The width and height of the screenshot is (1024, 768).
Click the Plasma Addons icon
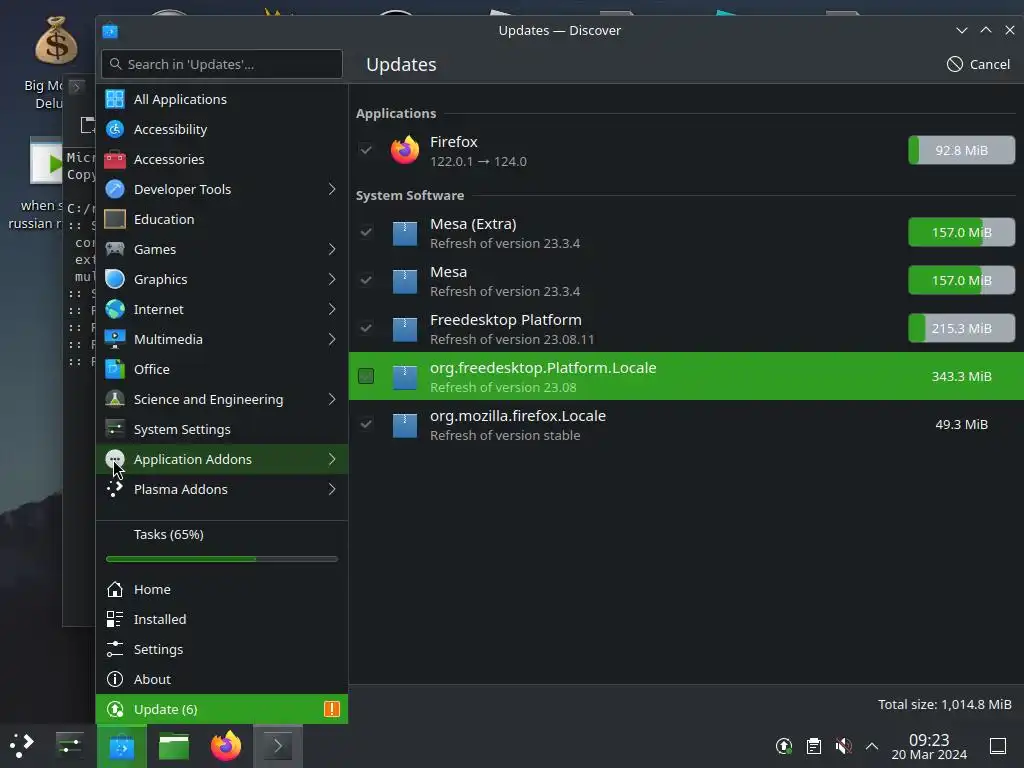[x=115, y=489]
